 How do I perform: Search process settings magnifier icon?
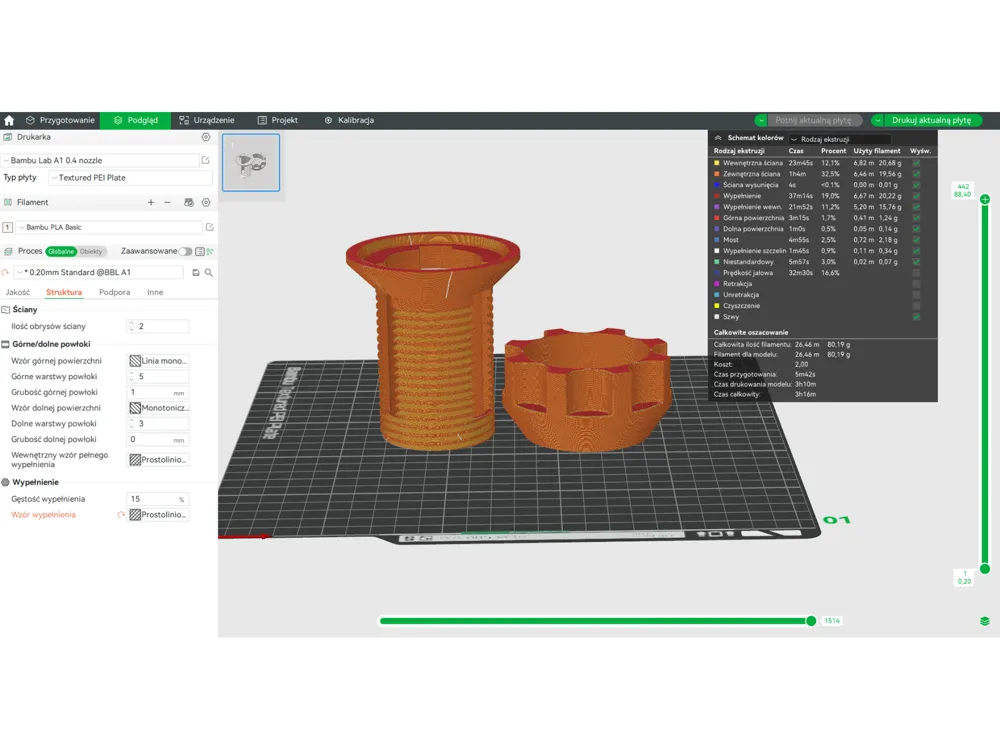(x=209, y=272)
